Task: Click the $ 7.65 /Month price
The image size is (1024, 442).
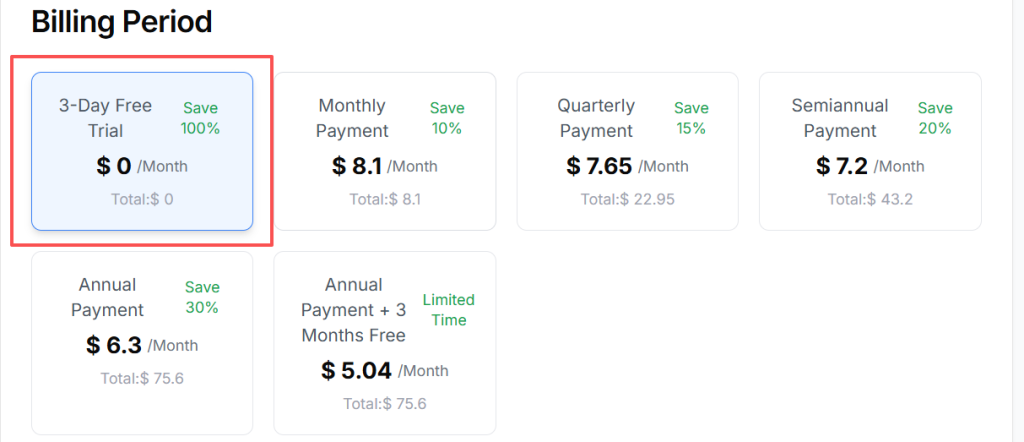Action: click(x=627, y=166)
